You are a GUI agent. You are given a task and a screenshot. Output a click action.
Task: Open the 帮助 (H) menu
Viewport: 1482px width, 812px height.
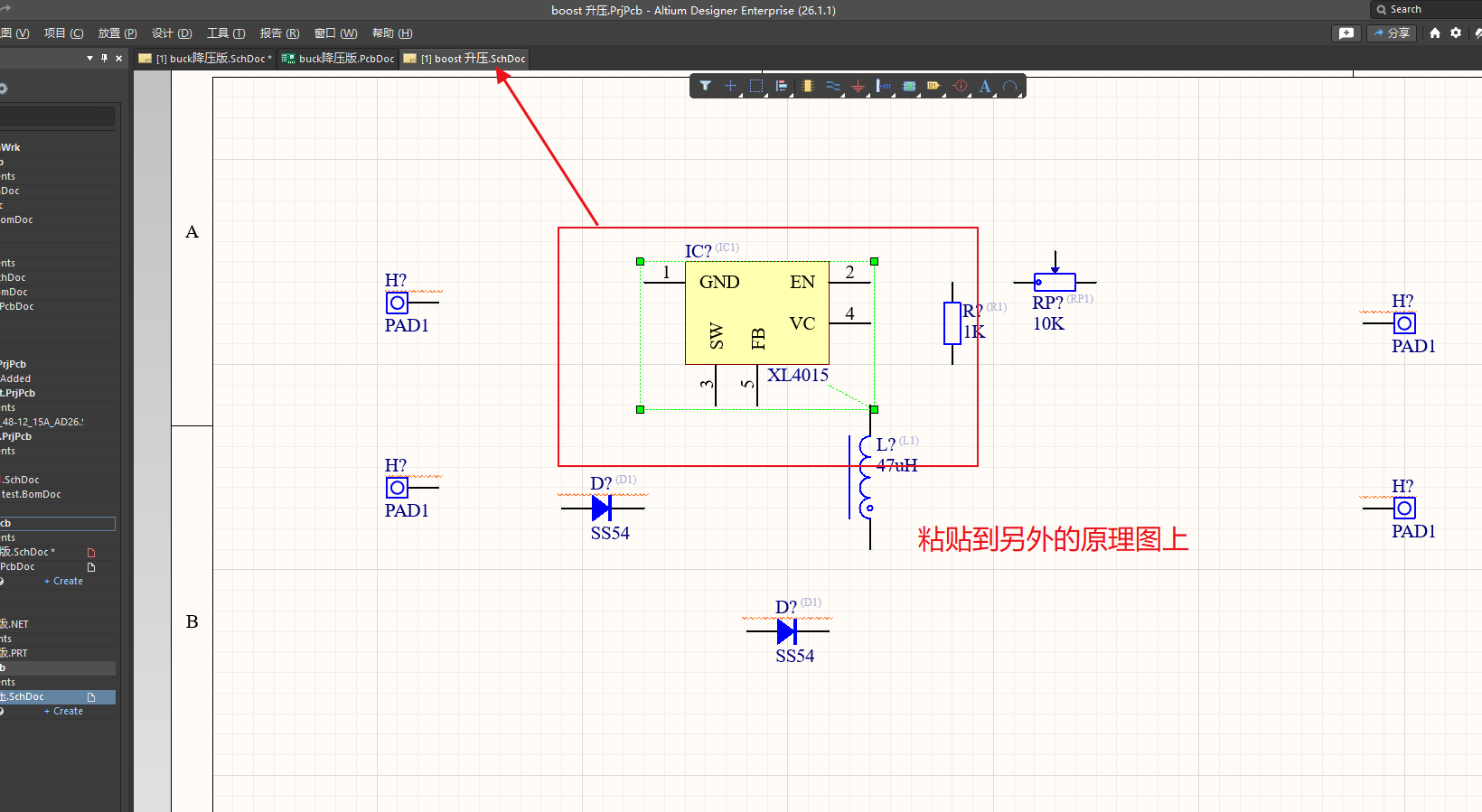tap(392, 33)
